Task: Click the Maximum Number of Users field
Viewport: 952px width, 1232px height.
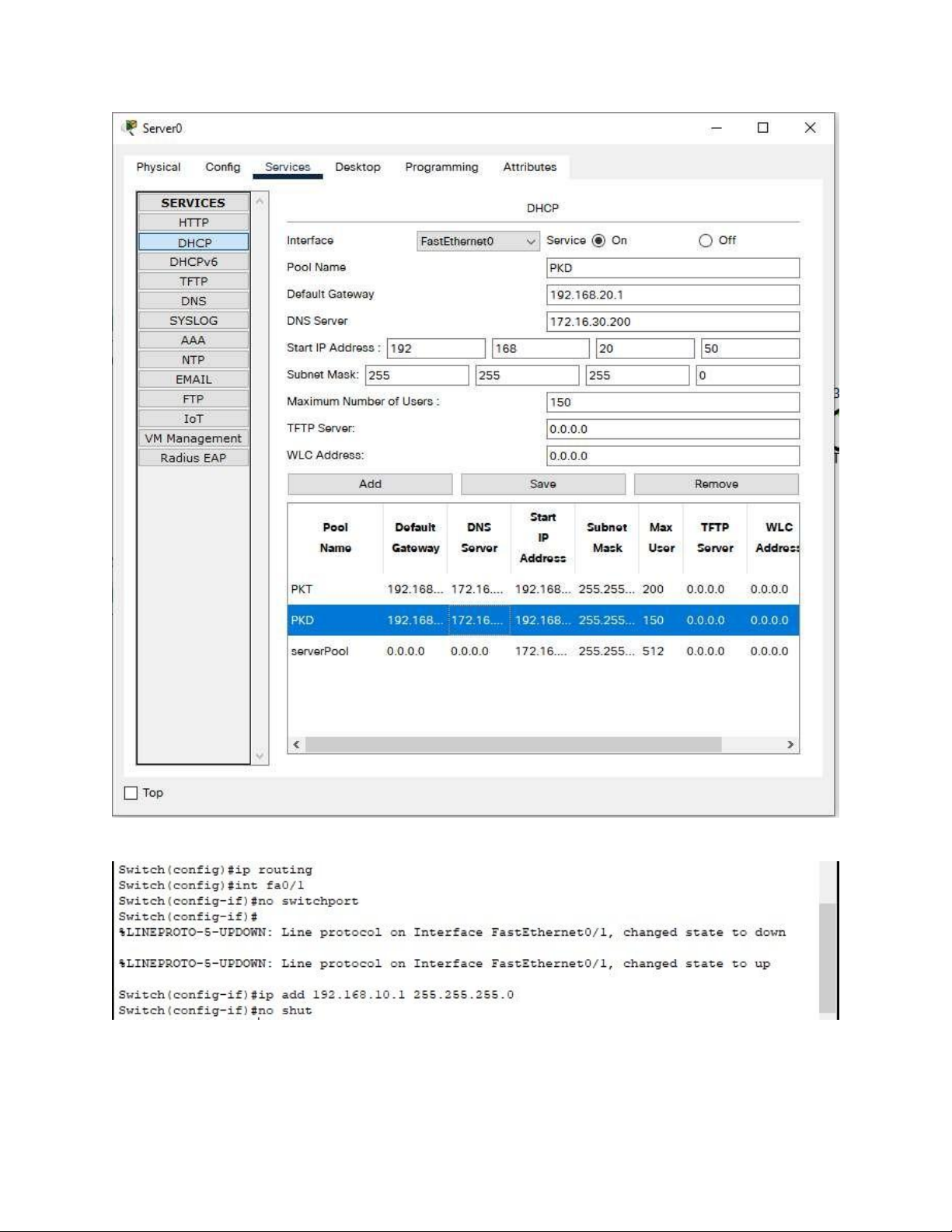Action: tap(673, 402)
